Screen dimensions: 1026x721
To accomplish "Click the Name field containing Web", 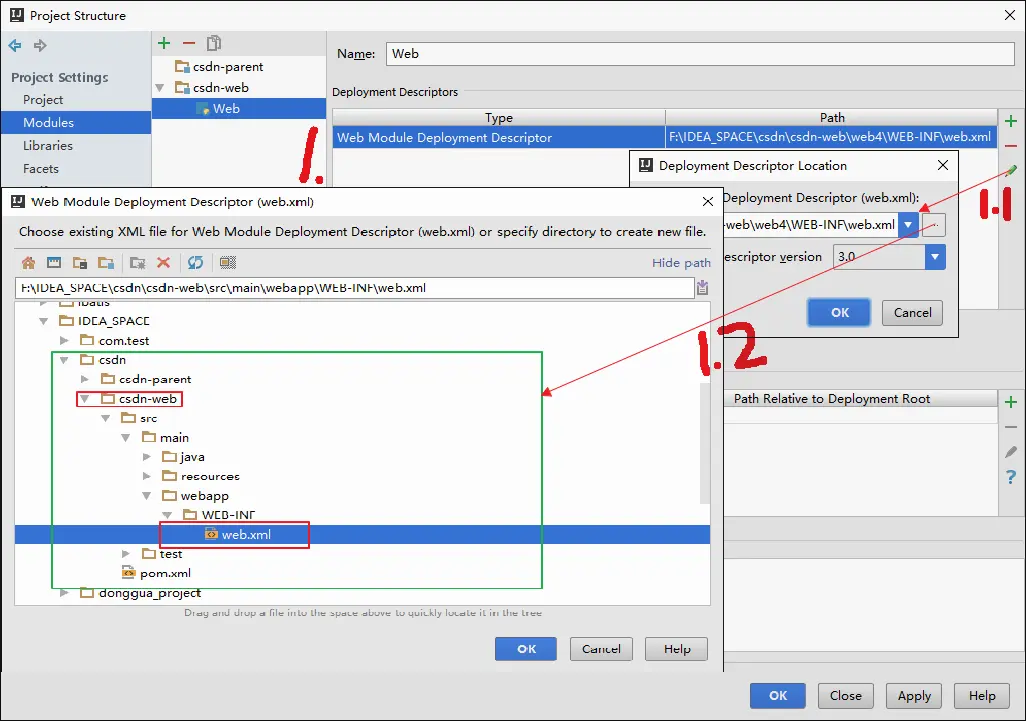I will point(700,54).
